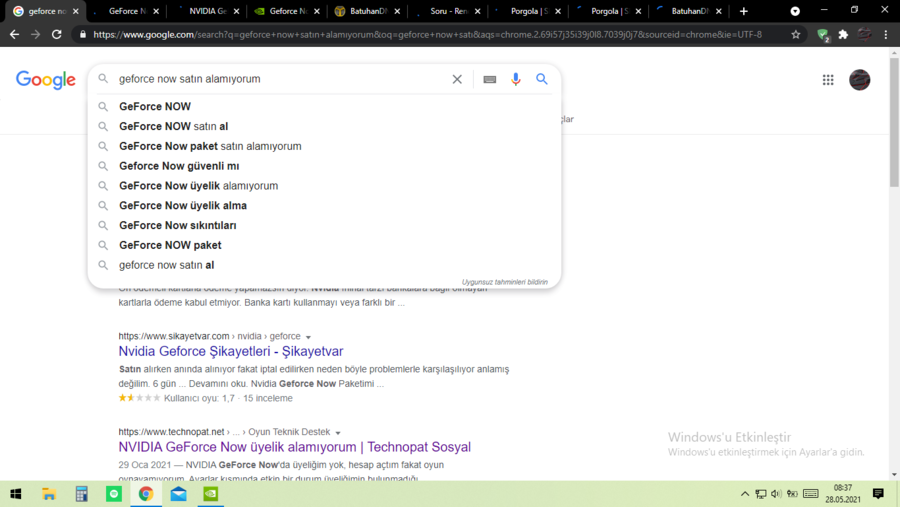
Task: Click the Google logo
Action: [x=45, y=80]
